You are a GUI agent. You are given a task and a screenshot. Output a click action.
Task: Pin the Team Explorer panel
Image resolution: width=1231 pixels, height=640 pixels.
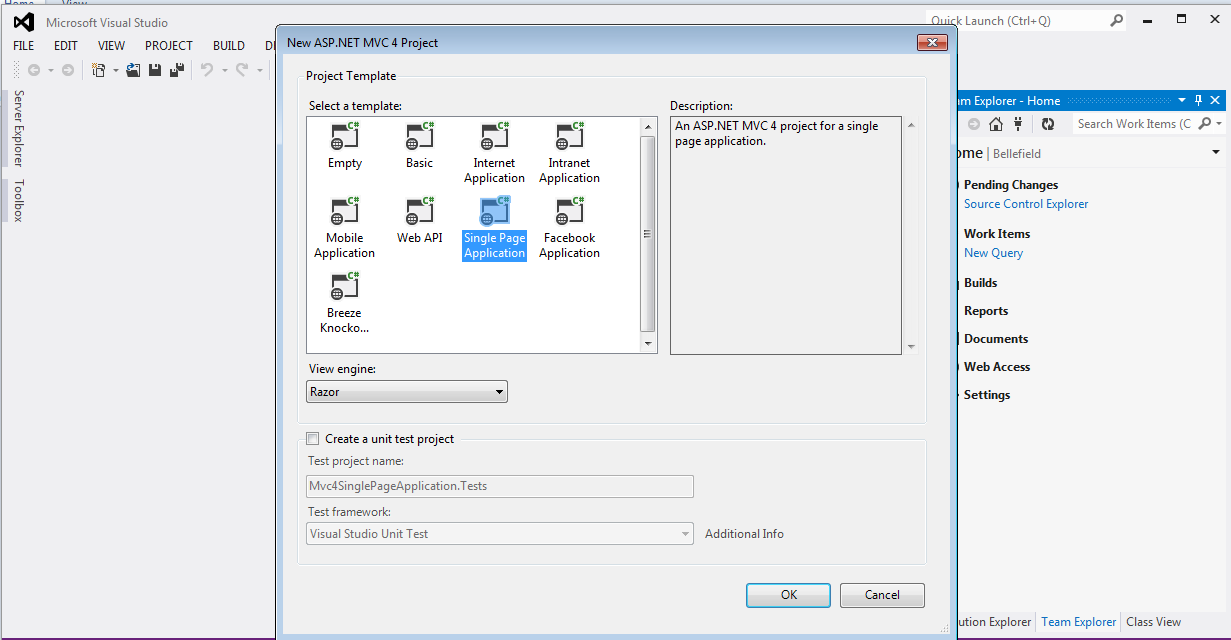(x=1199, y=100)
